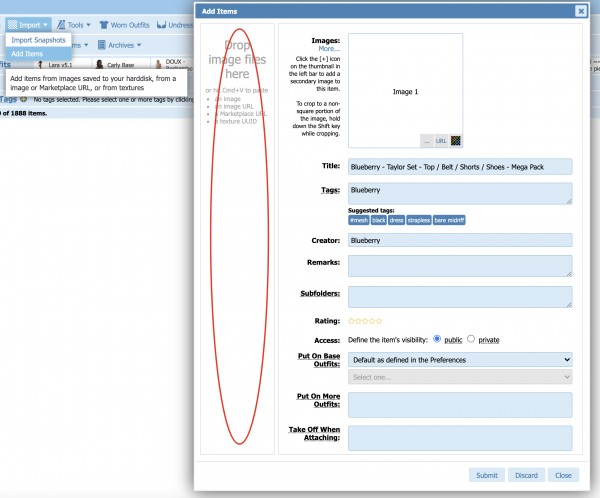The height and width of the screenshot is (498, 600).
Task: Open the Archives dropdown menu
Action: [x=120, y=45]
